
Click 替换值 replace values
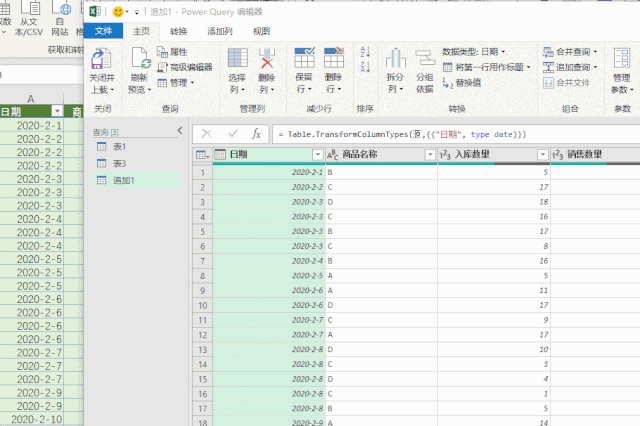tap(462, 83)
